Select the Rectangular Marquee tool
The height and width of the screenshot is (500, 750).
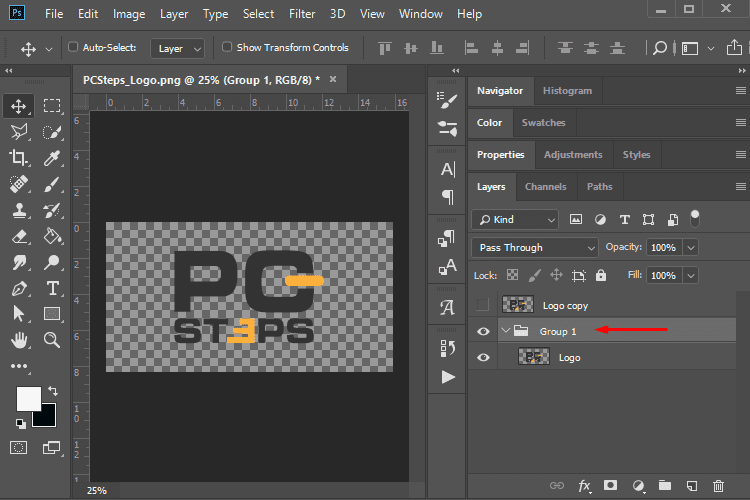(x=52, y=106)
